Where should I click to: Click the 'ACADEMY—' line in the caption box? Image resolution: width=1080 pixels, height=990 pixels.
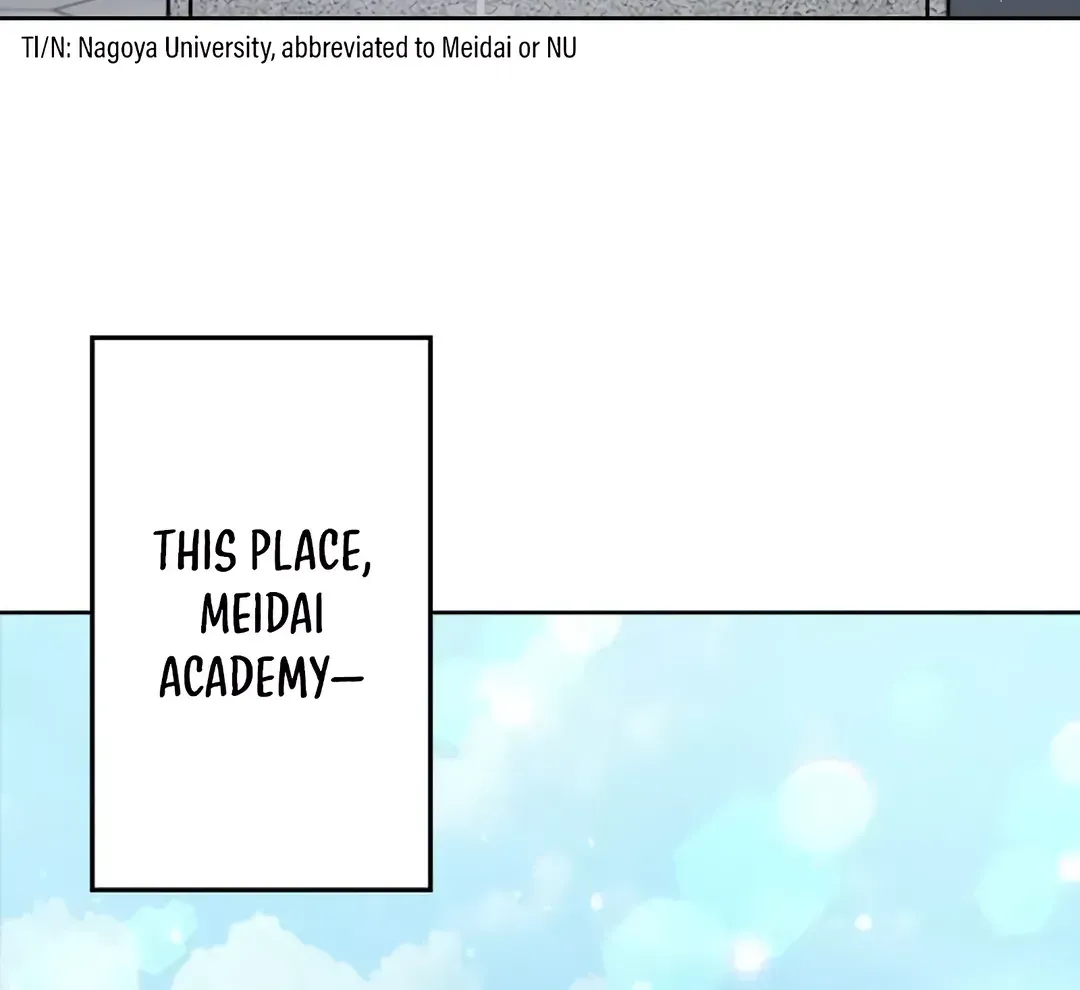[x=261, y=677]
